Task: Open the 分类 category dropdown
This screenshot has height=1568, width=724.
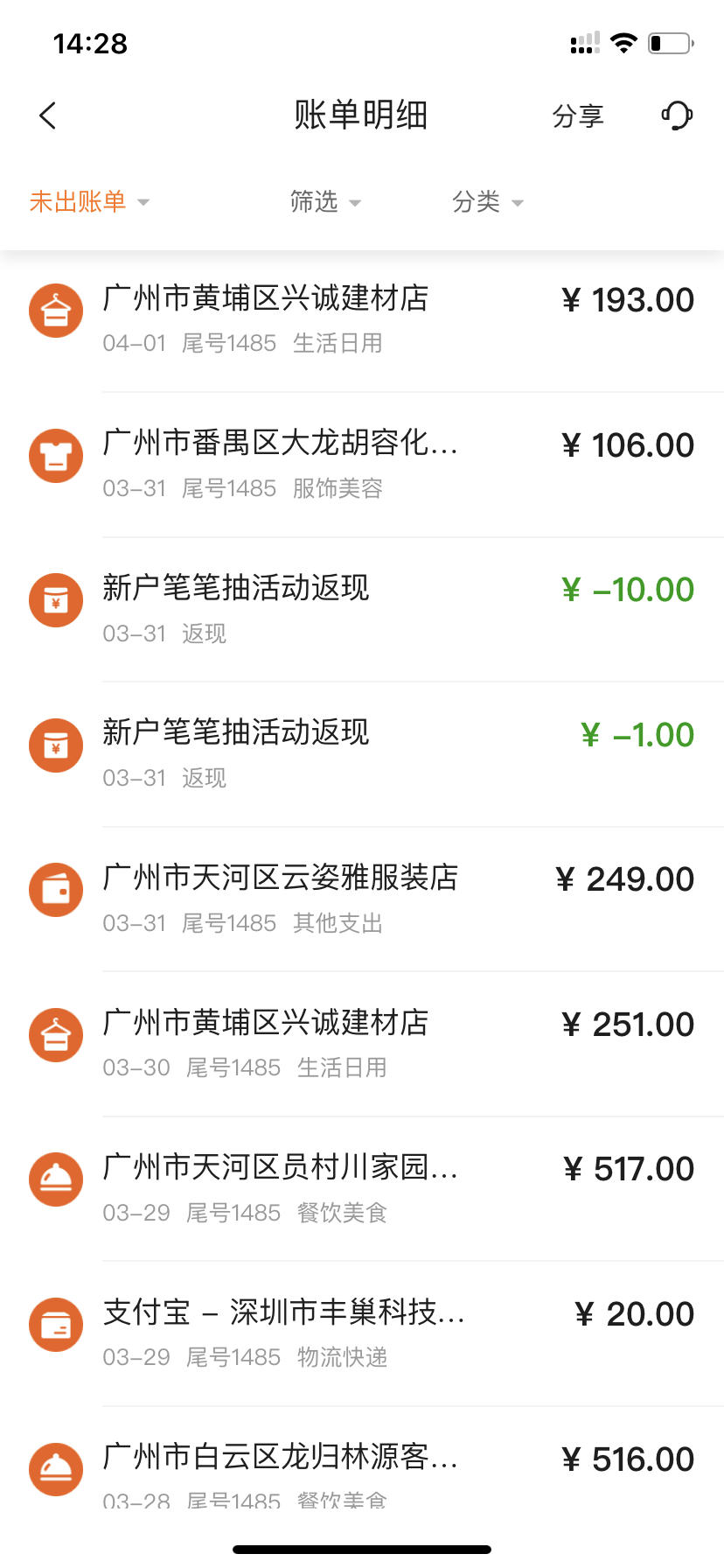Action: 488,202
